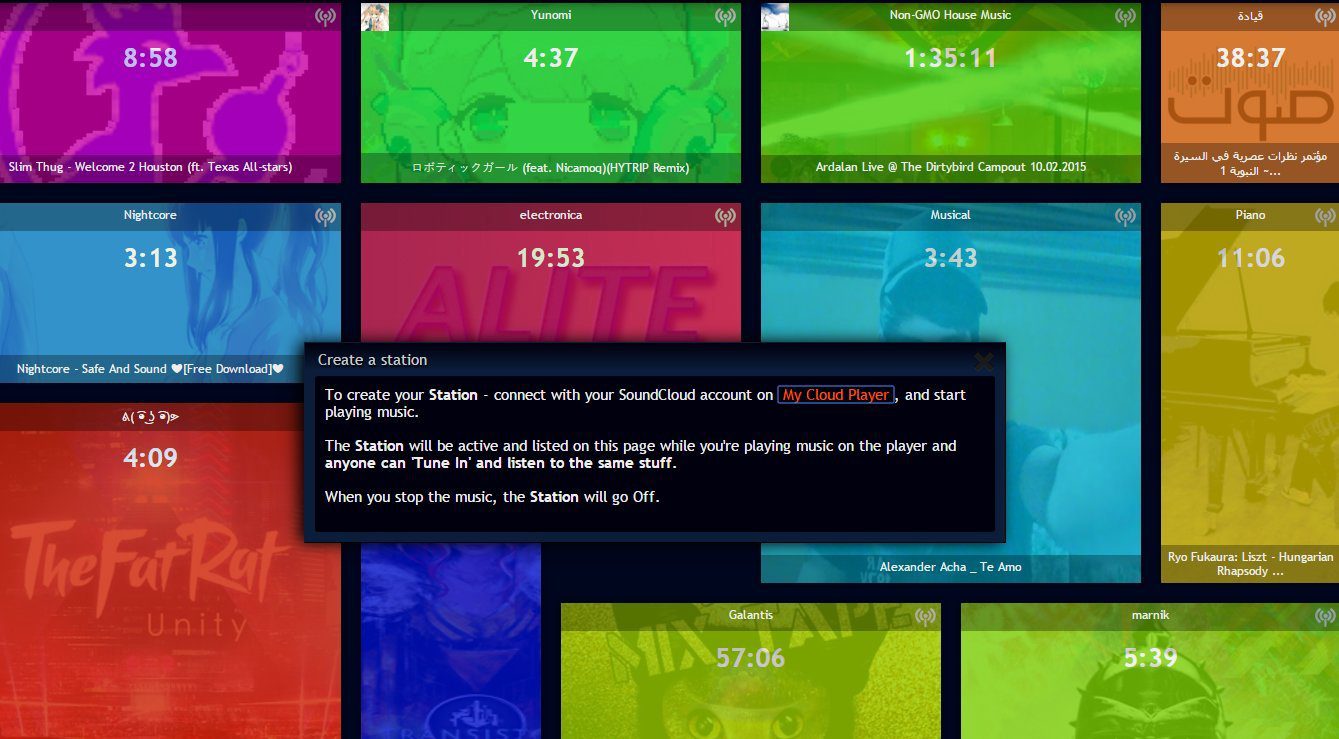Click the 38:37 timer

(1250, 58)
